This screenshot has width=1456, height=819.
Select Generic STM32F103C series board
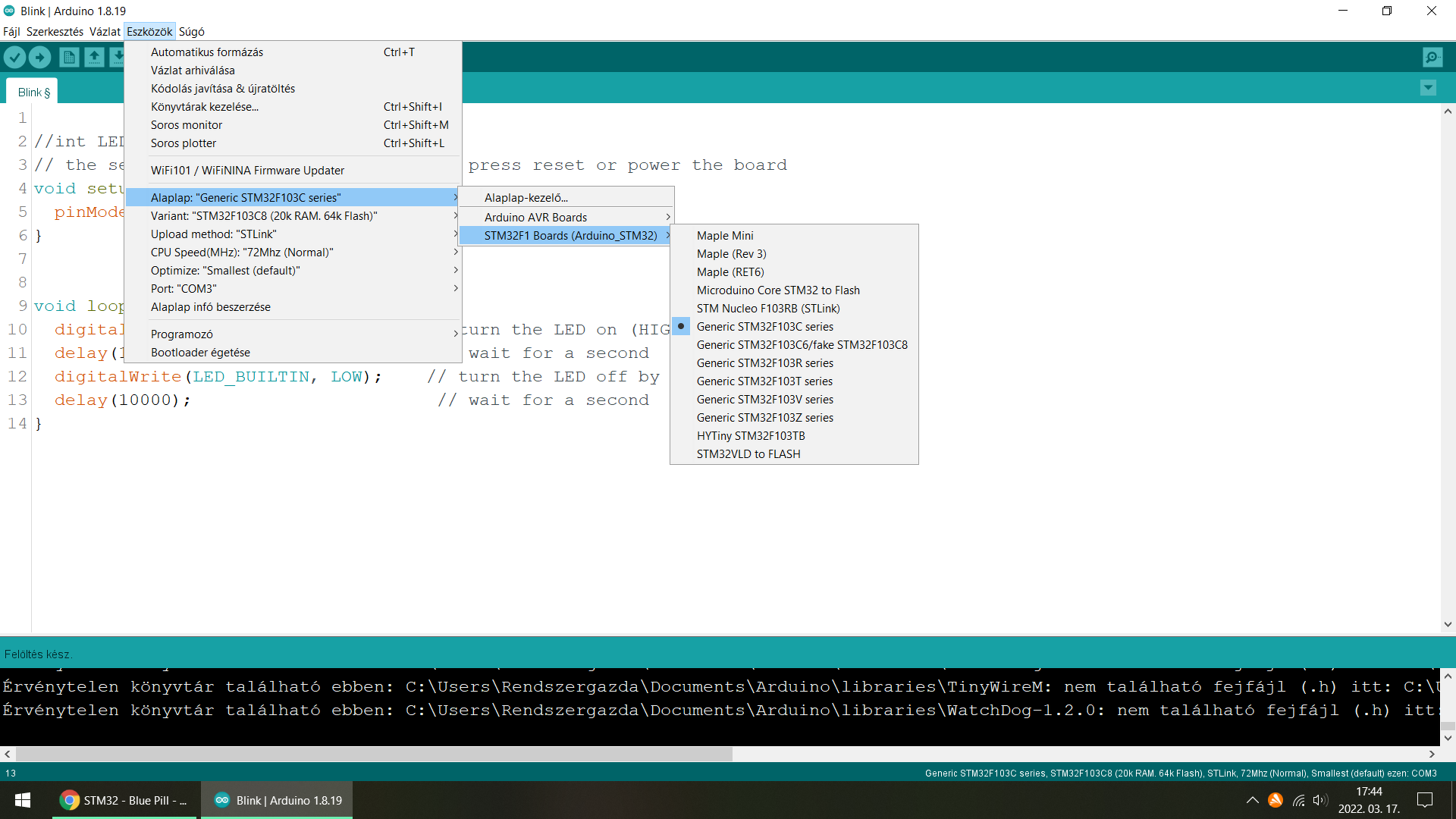point(794,327)
